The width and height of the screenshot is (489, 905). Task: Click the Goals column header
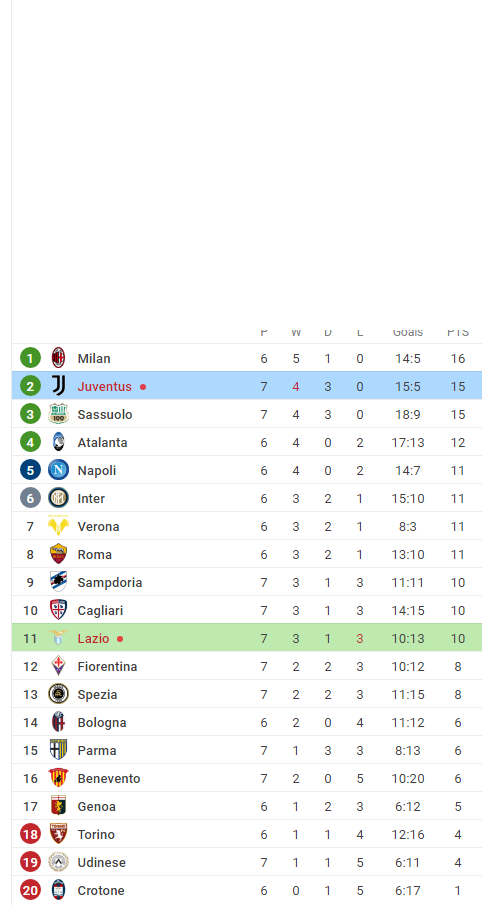(x=408, y=332)
